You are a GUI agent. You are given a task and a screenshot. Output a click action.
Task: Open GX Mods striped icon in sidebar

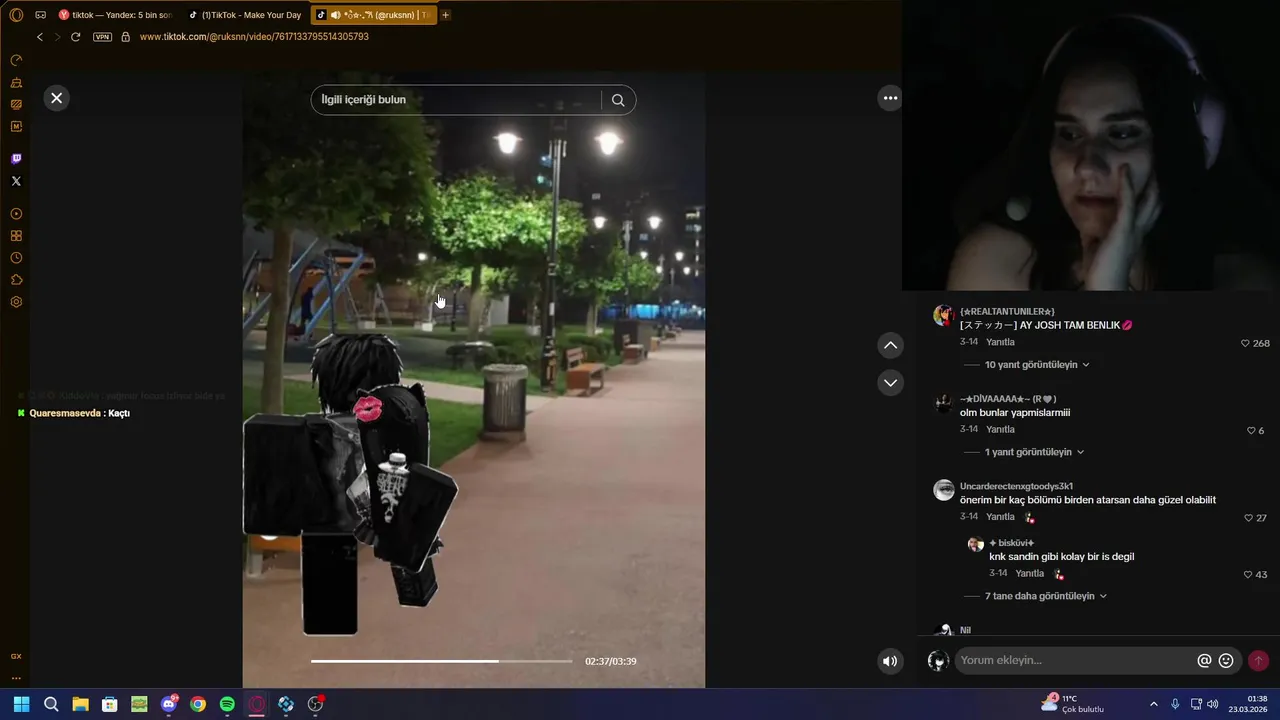(x=16, y=104)
